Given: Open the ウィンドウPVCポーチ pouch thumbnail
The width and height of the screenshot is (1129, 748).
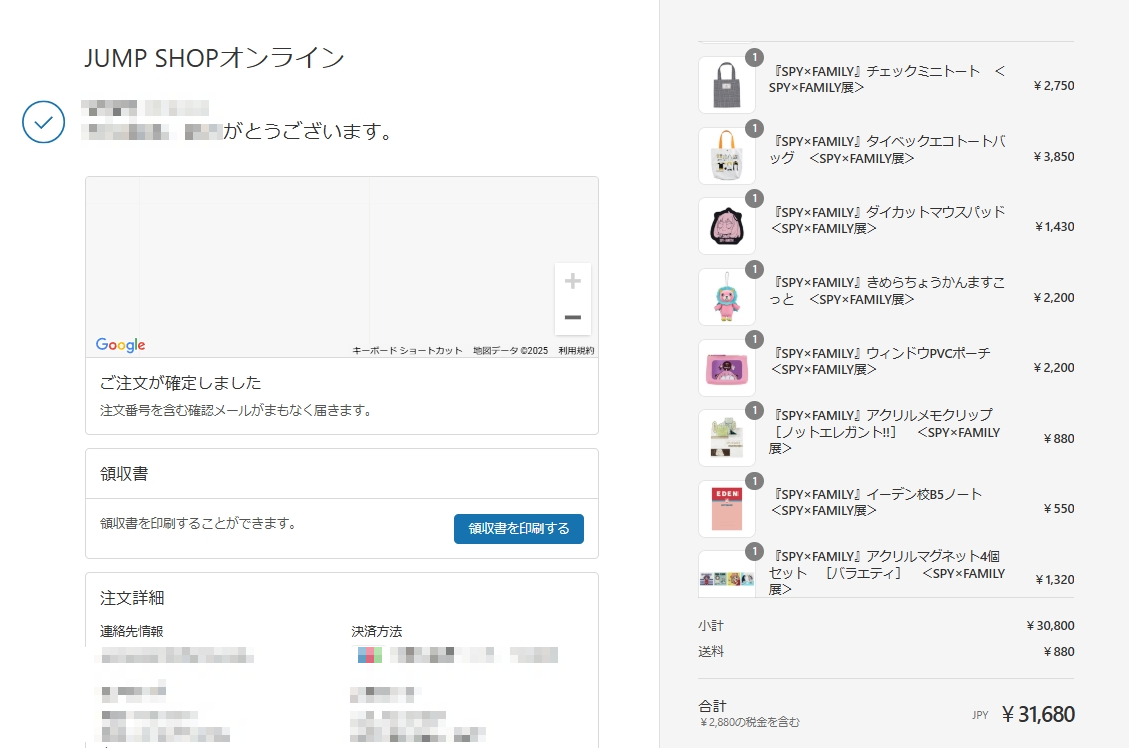Looking at the screenshot, I should (x=727, y=367).
